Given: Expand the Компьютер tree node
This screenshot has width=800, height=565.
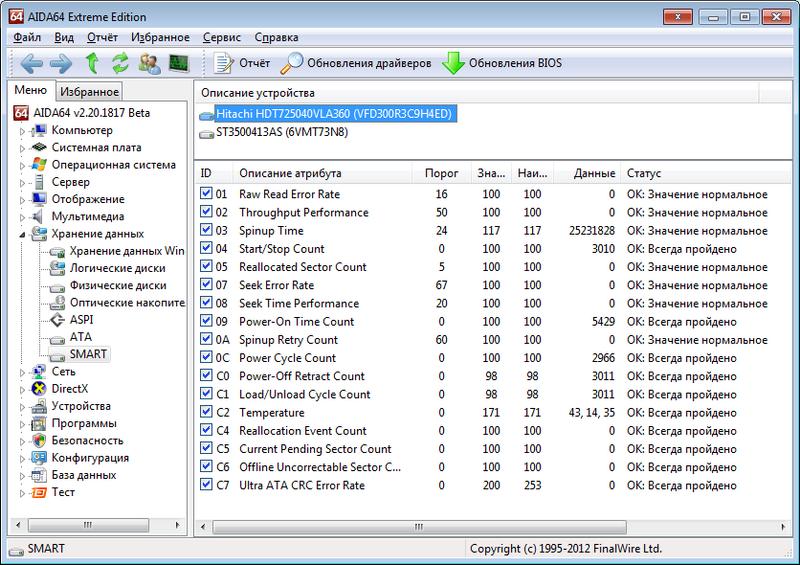Looking at the screenshot, I should [22, 131].
